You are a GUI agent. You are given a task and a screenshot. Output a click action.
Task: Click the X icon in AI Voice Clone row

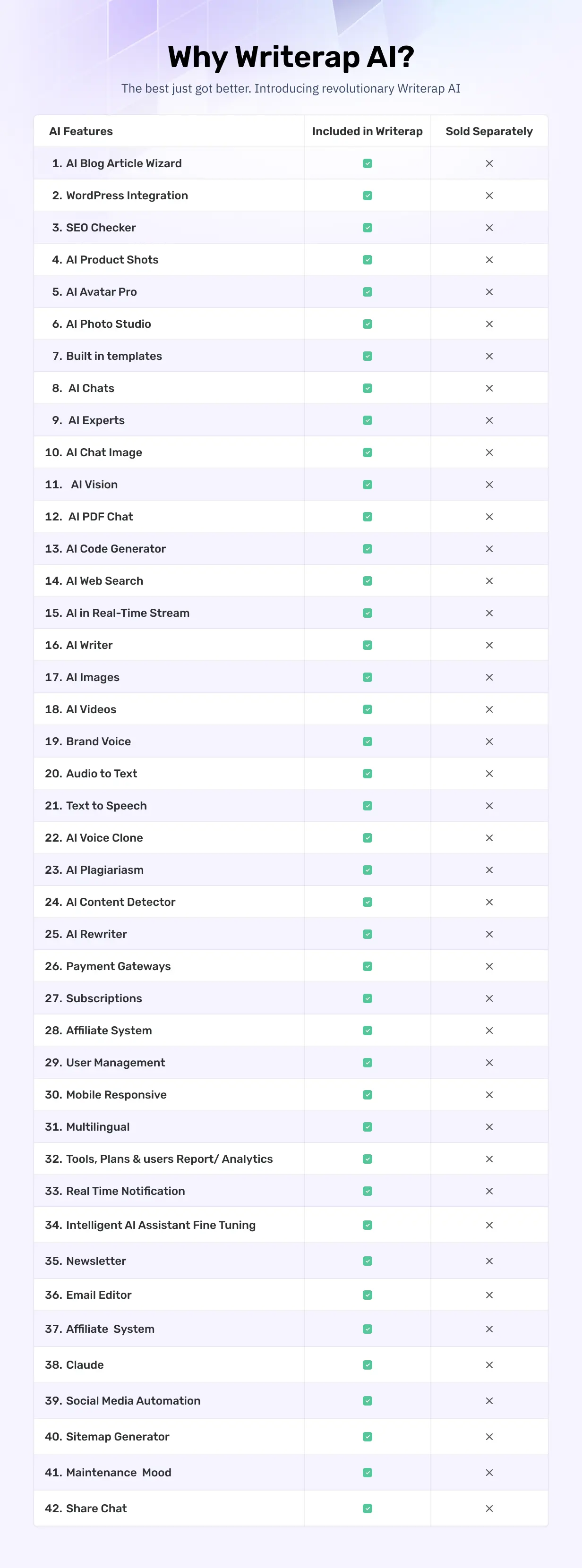(489, 837)
